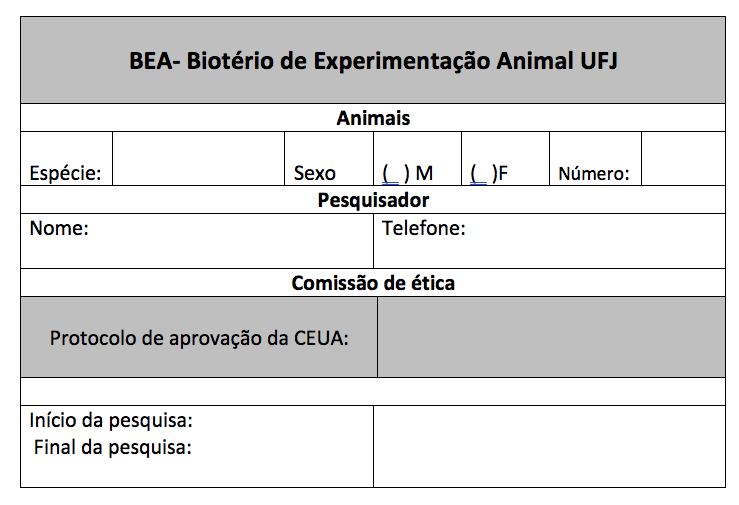The width and height of the screenshot is (739, 505).
Task: Click the BEA Biotério title header
Action: click(x=373, y=61)
